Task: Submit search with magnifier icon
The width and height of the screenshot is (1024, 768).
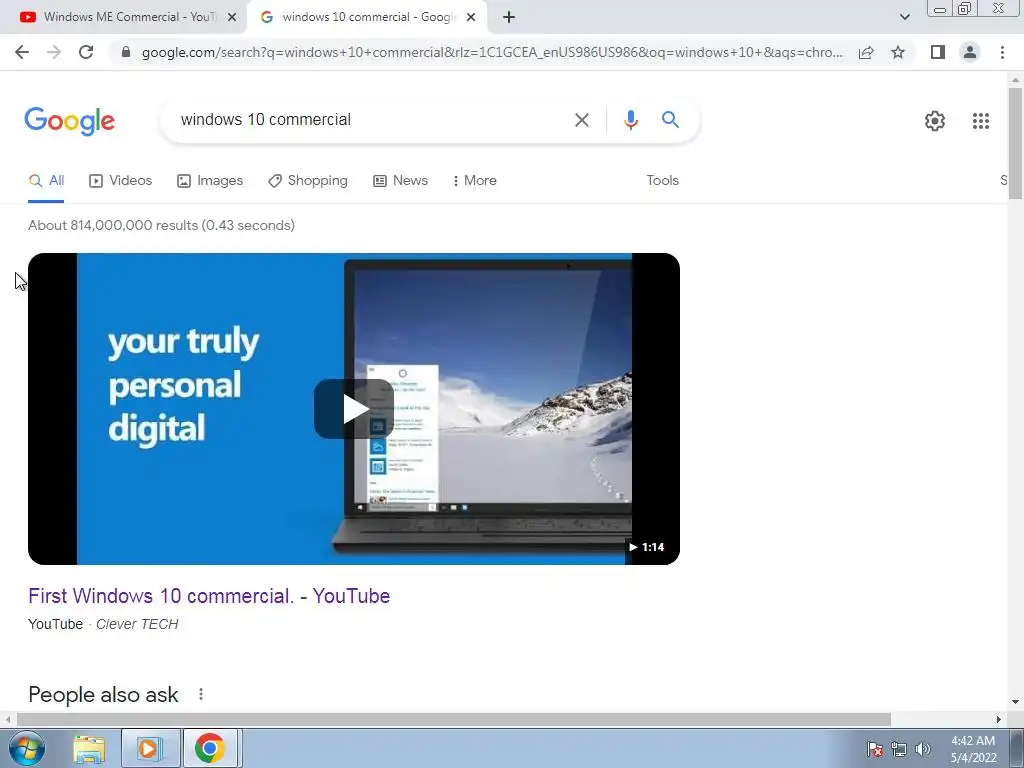Action: [670, 120]
